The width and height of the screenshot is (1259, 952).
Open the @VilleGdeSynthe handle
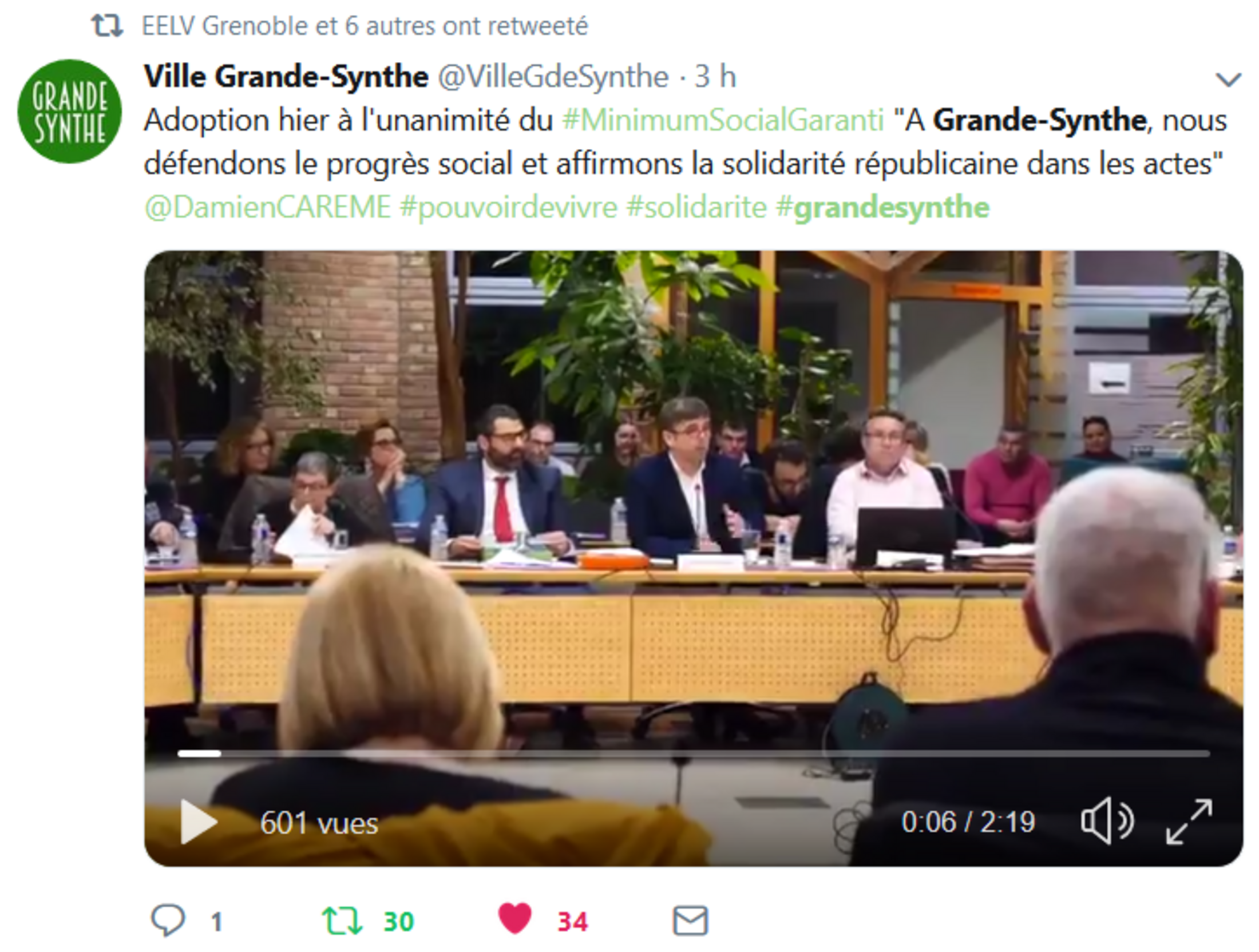[553, 77]
